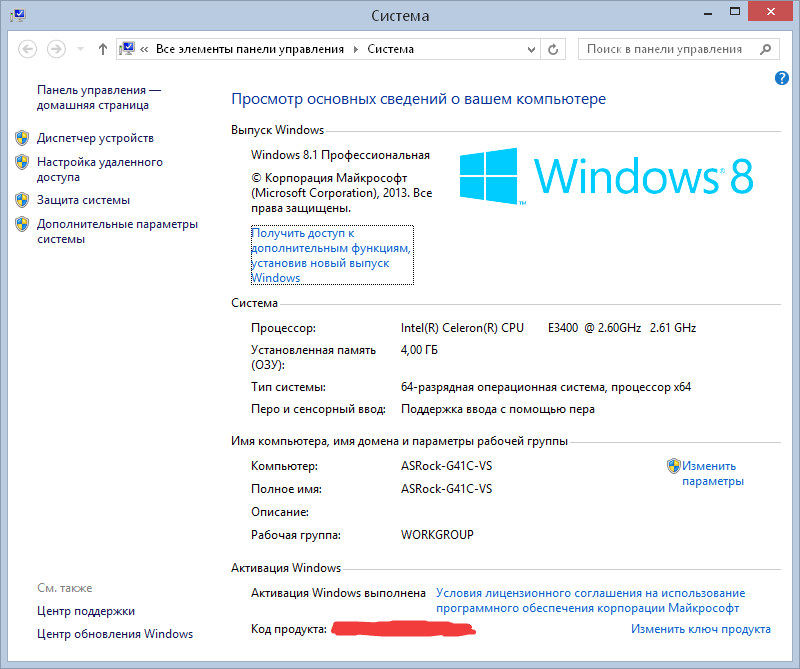Open Дополнительные параметры системы link
This screenshot has width=800, height=669.
pyautogui.click(x=117, y=232)
